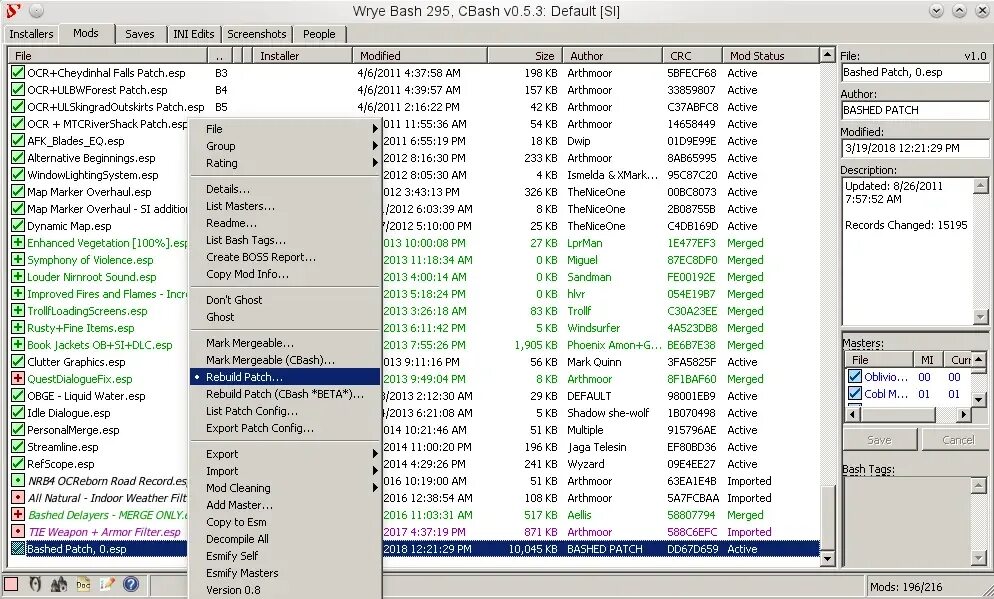Click the Mods: 196/216 status text
Screen dimensions: 994x599
[x=906, y=587]
